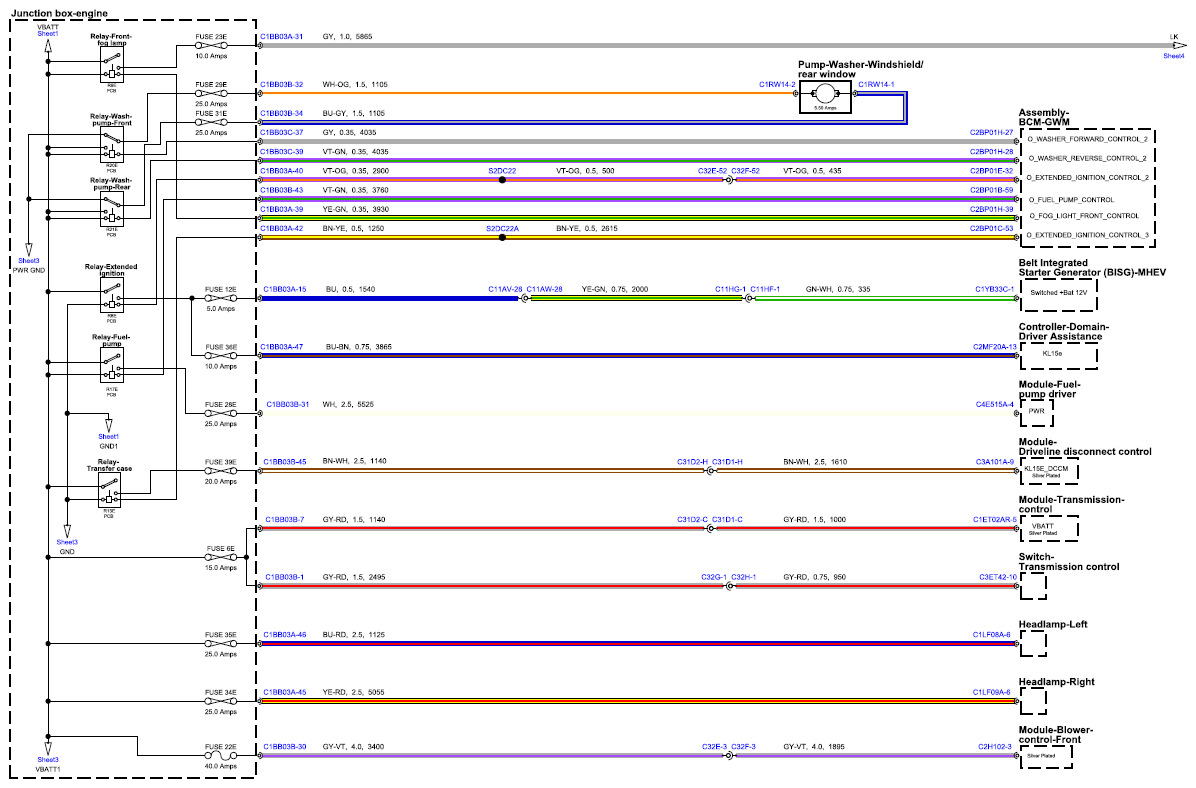Select connector link C2BP01H-27

(992, 133)
